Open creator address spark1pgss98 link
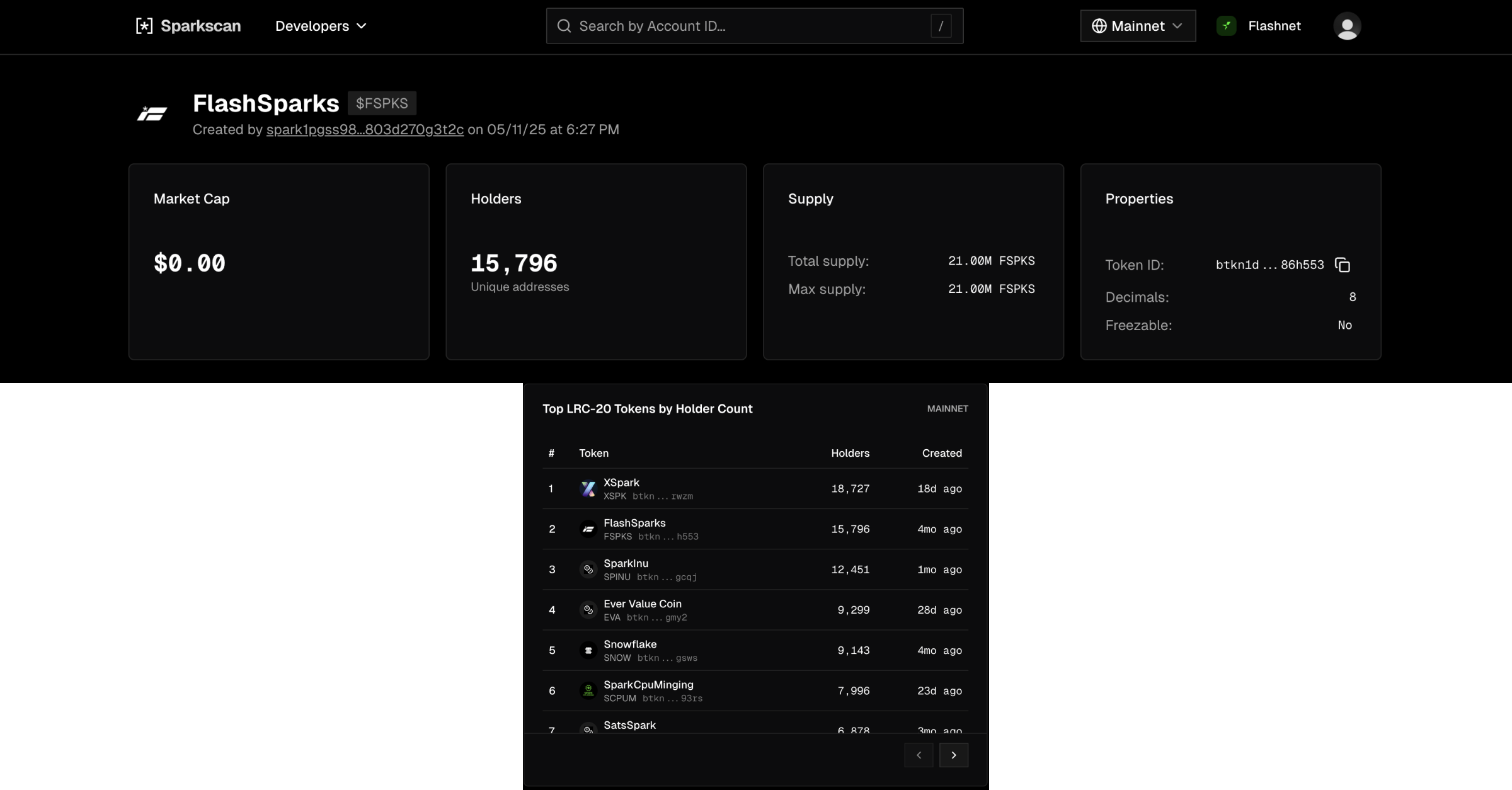Viewport: 1512px width, 790px height. pos(365,130)
